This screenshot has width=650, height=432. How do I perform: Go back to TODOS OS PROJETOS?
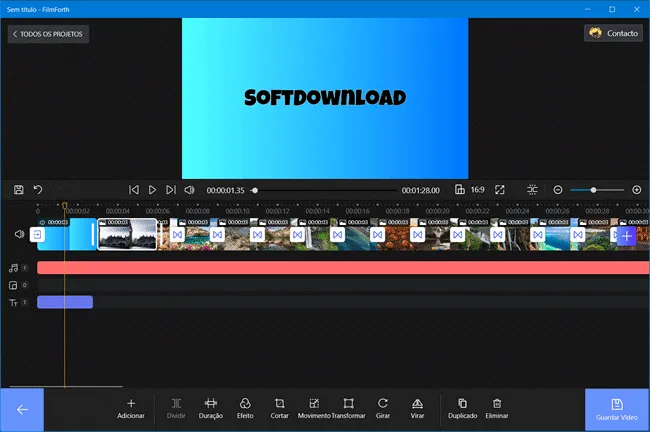click(x=48, y=34)
